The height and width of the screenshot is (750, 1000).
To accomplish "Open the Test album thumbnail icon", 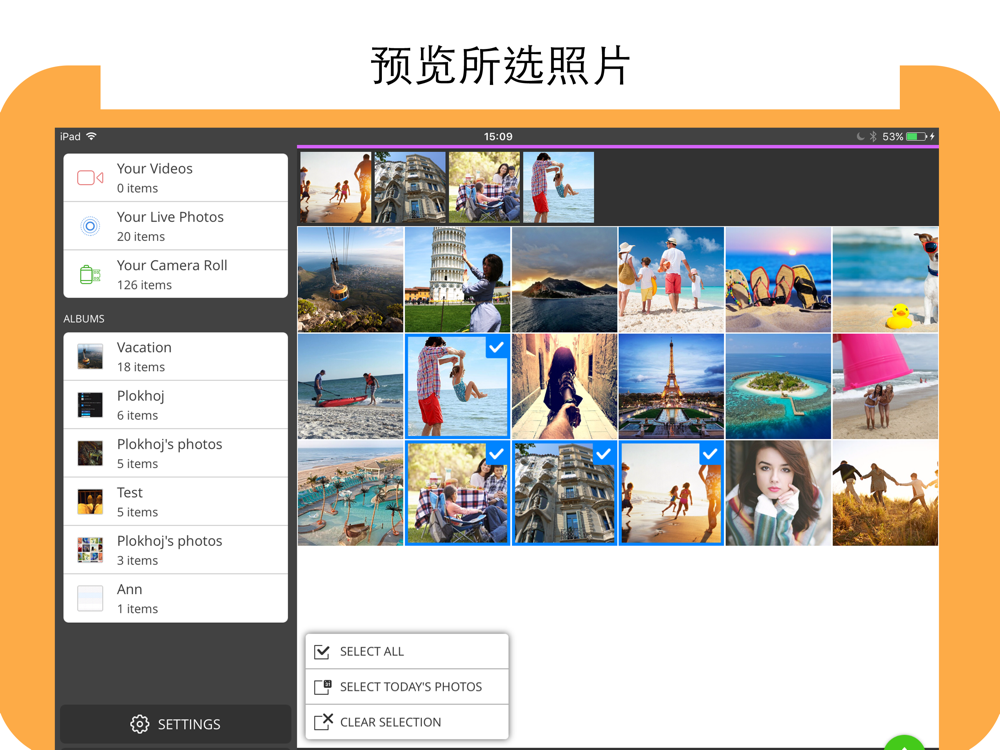I will (90, 502).
